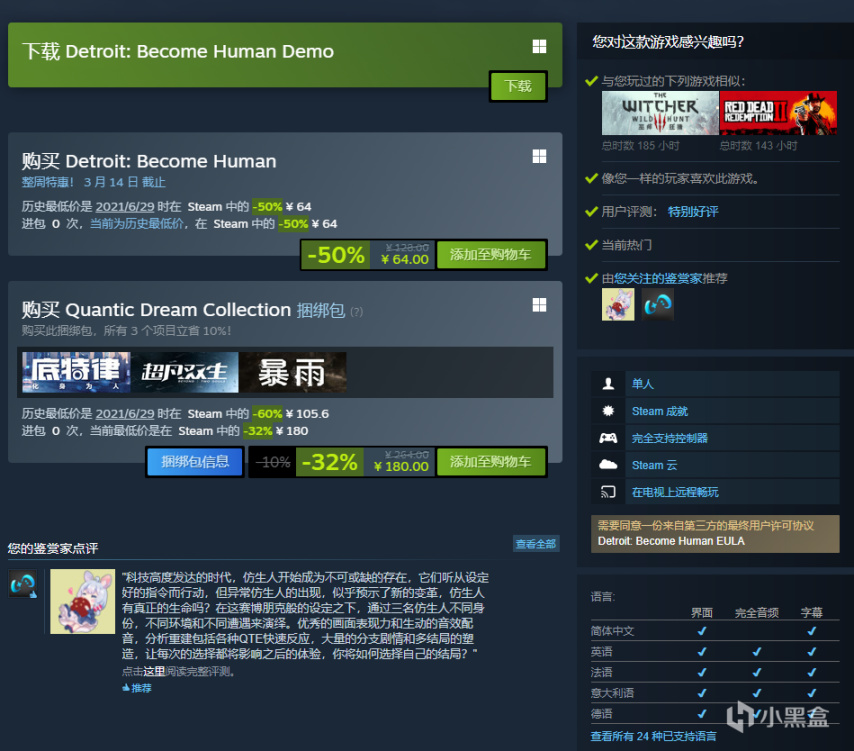
Task: Click the 简体中文 language row label
Action: point(612,631)
